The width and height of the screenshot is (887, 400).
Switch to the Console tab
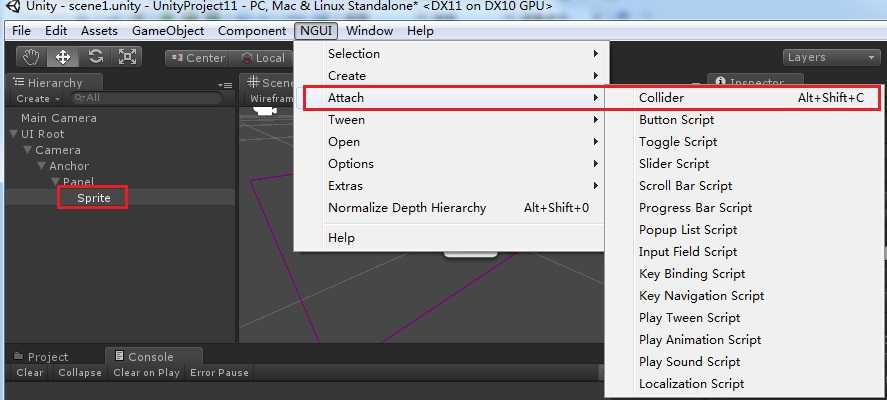pos(153,356)
